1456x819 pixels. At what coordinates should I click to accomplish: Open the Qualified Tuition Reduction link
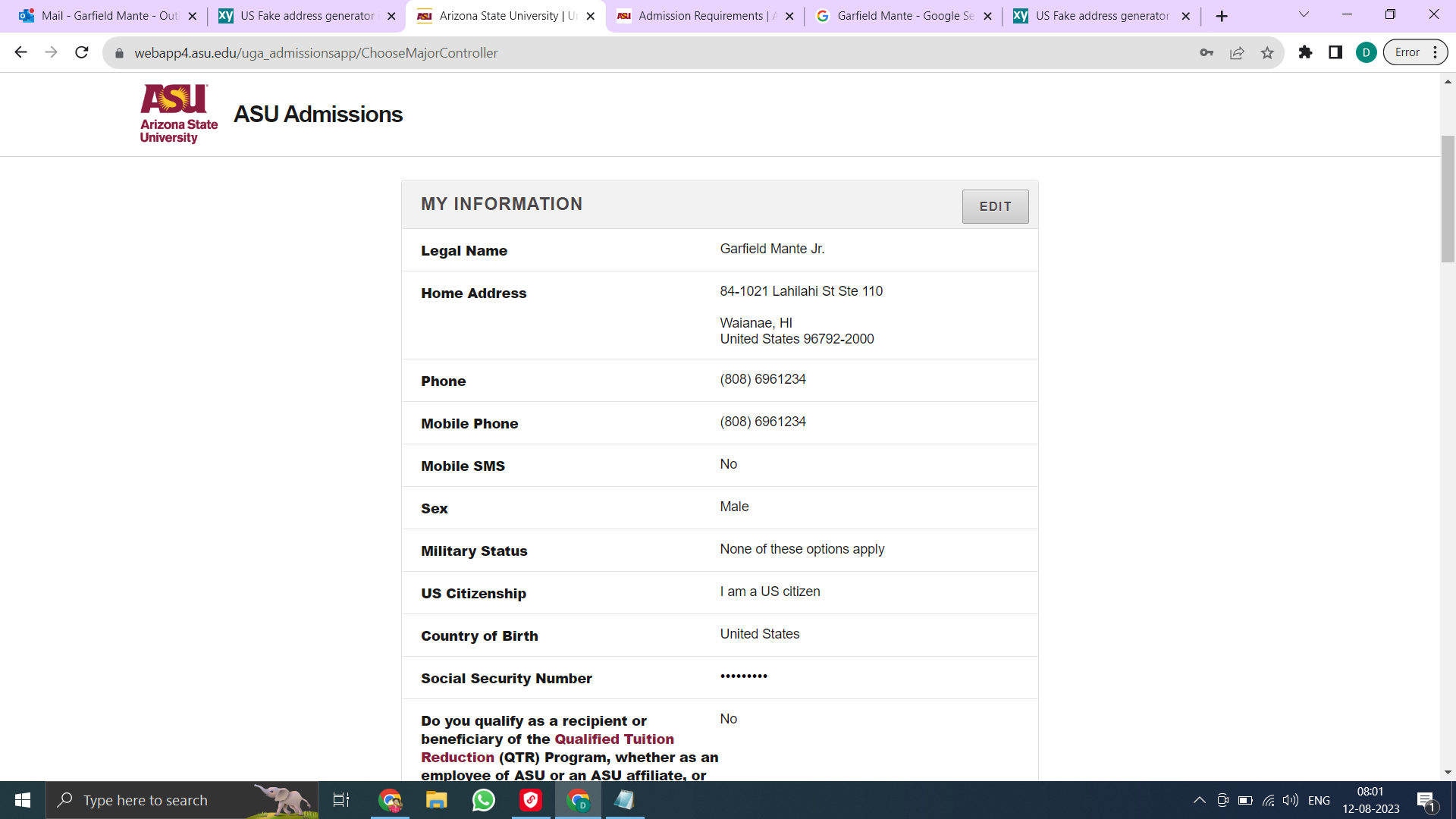tap(613, 739)
